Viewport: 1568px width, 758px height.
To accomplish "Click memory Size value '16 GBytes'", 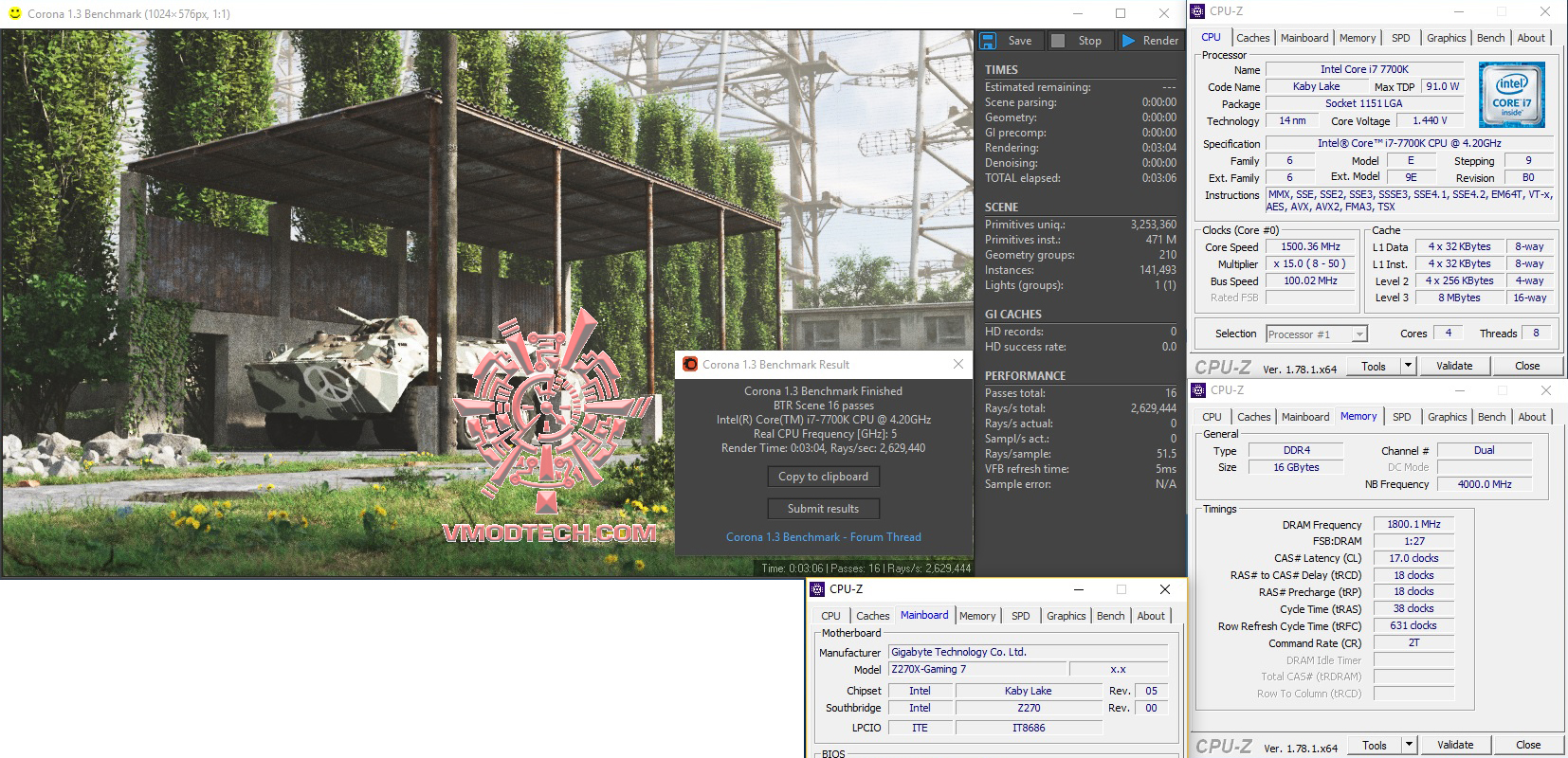I will 1296,467.
